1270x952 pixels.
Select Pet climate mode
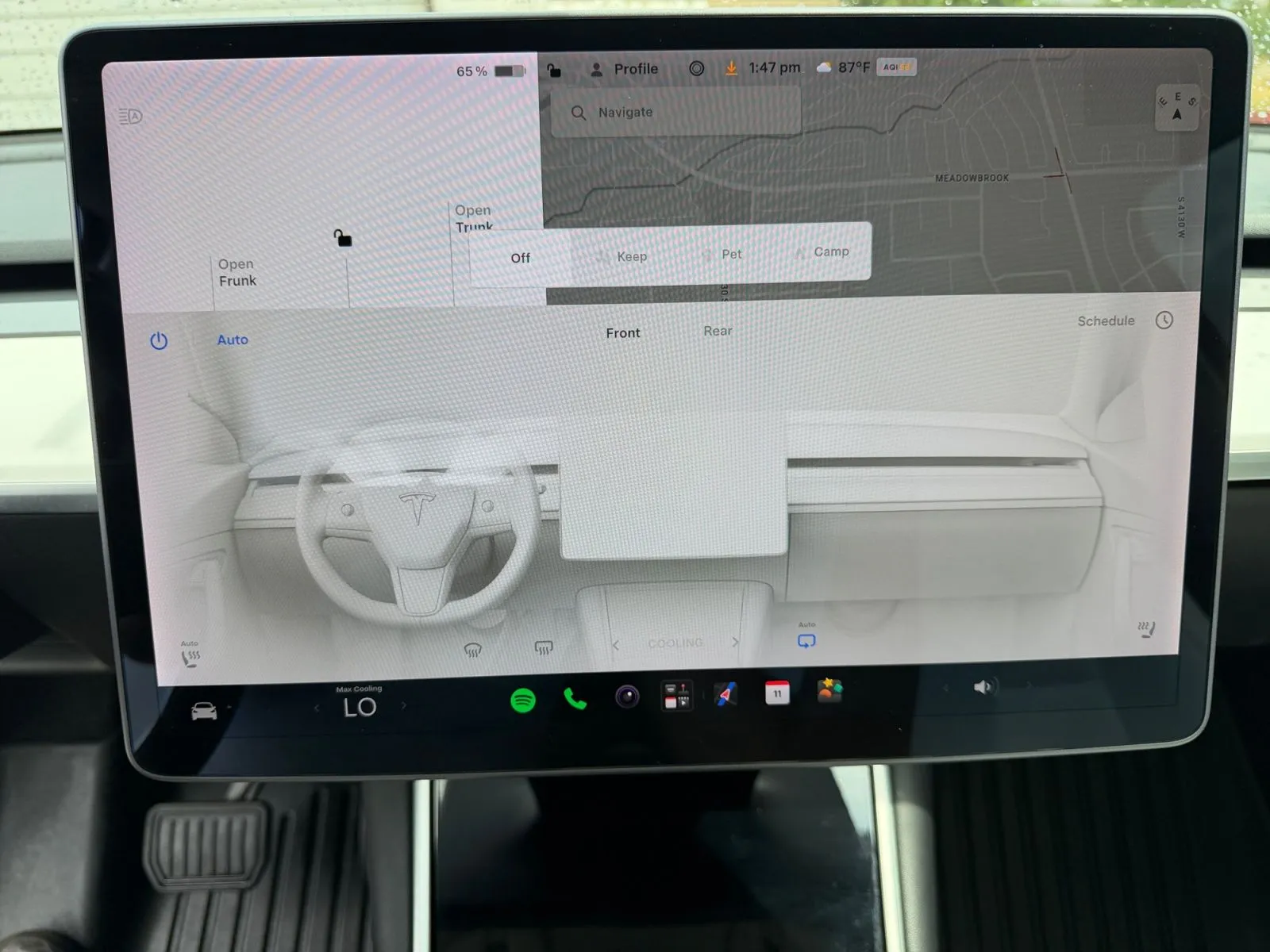tap(722, 254)
